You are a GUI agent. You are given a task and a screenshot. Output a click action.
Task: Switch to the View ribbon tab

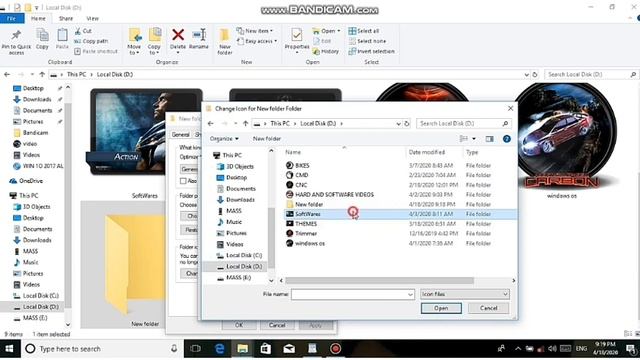point(92,18)
